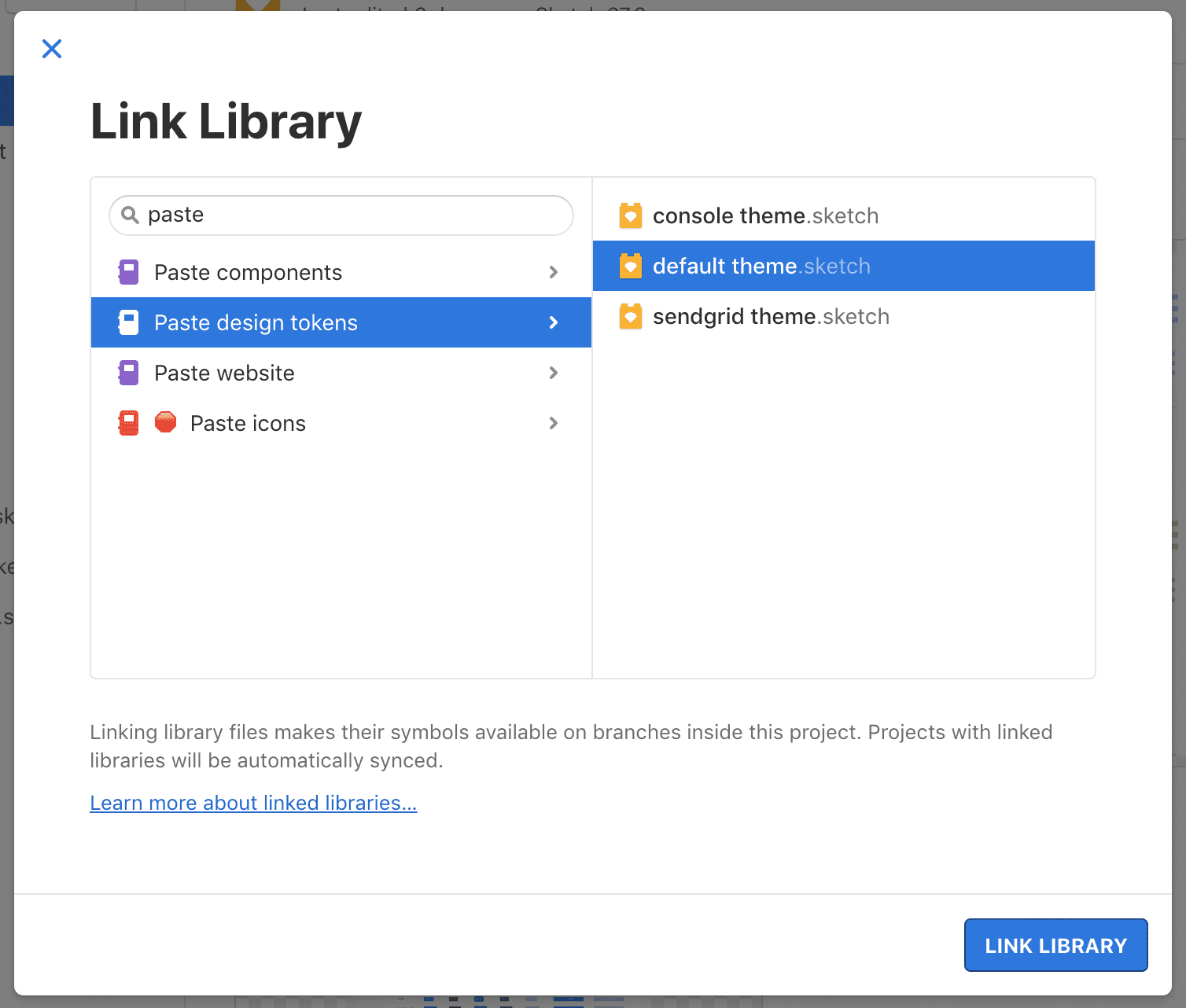
Task: Select the default theme.sketch entry
Action: point(759,266)
